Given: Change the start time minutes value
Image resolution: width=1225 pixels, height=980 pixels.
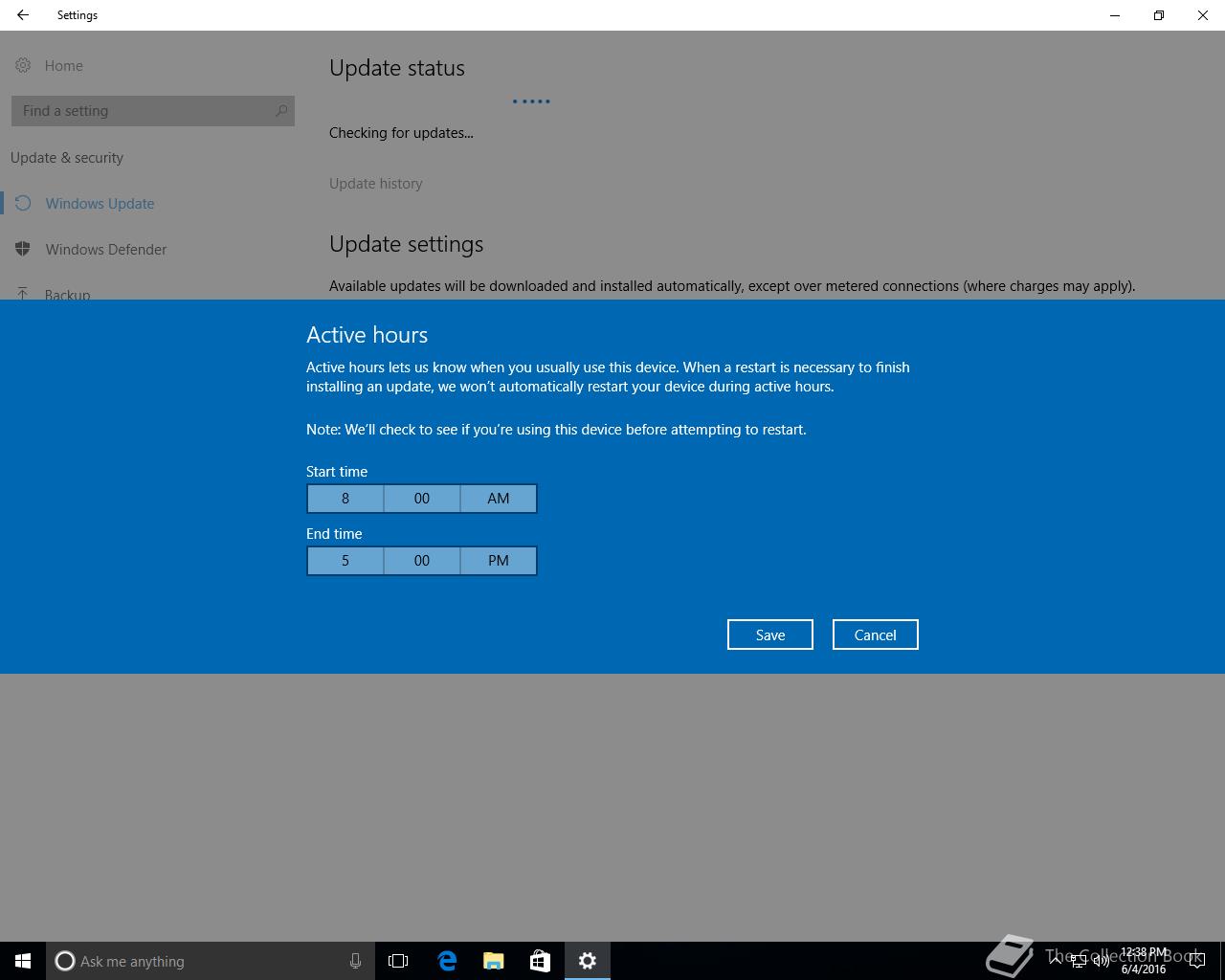Looking at the screenshot, I should 422,499.
